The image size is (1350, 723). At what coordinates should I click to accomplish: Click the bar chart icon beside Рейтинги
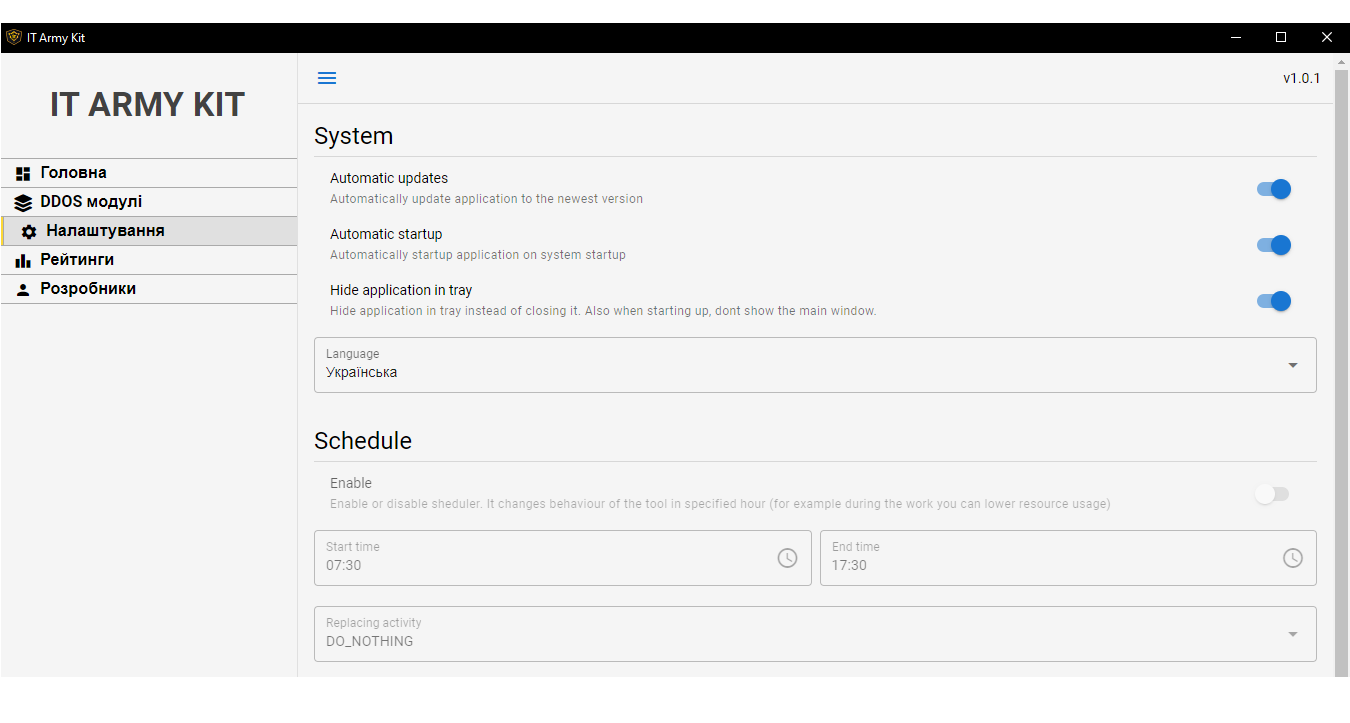tap(24, 261)
